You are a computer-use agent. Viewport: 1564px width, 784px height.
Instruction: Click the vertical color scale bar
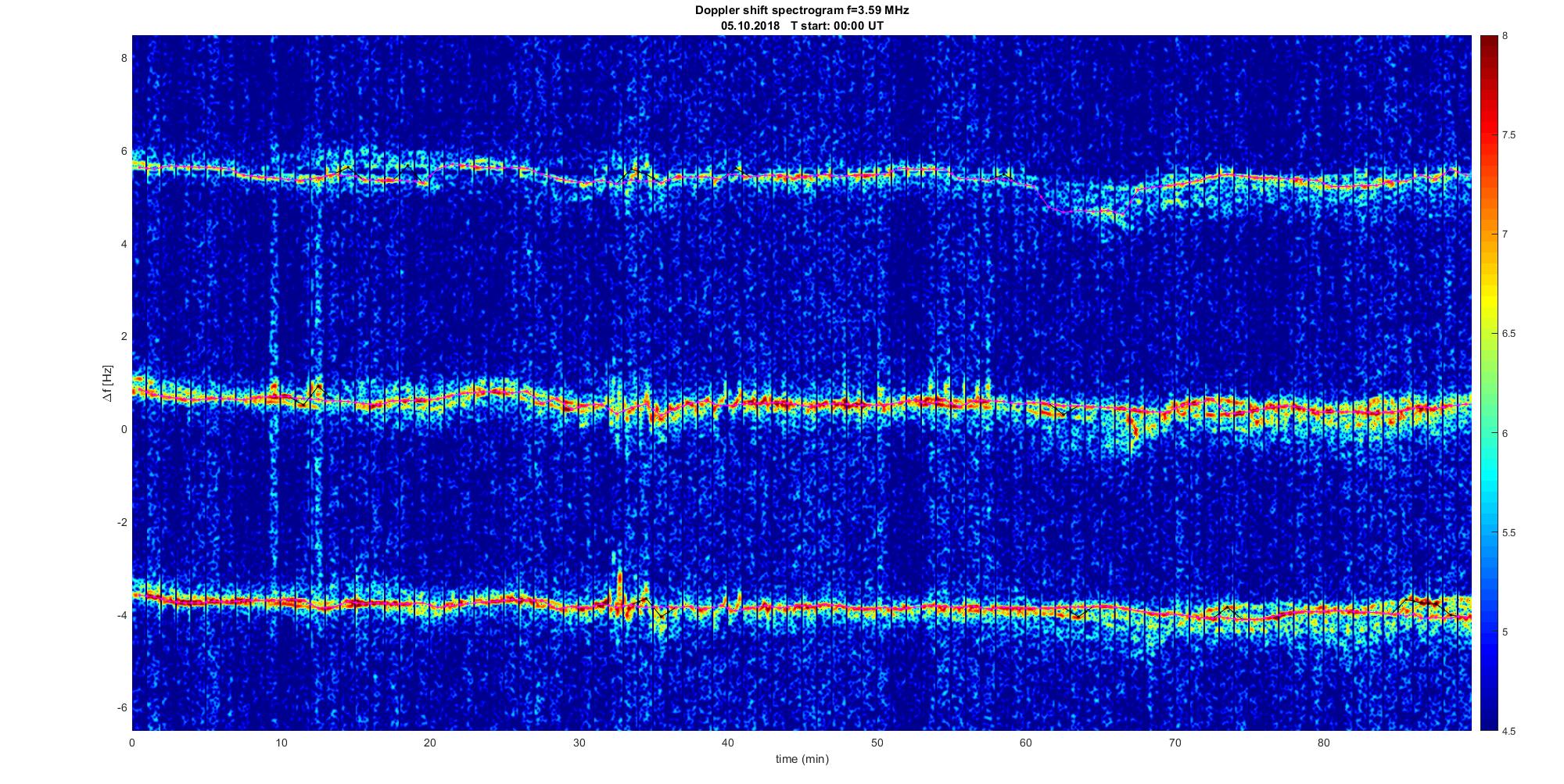point(1488,383)
